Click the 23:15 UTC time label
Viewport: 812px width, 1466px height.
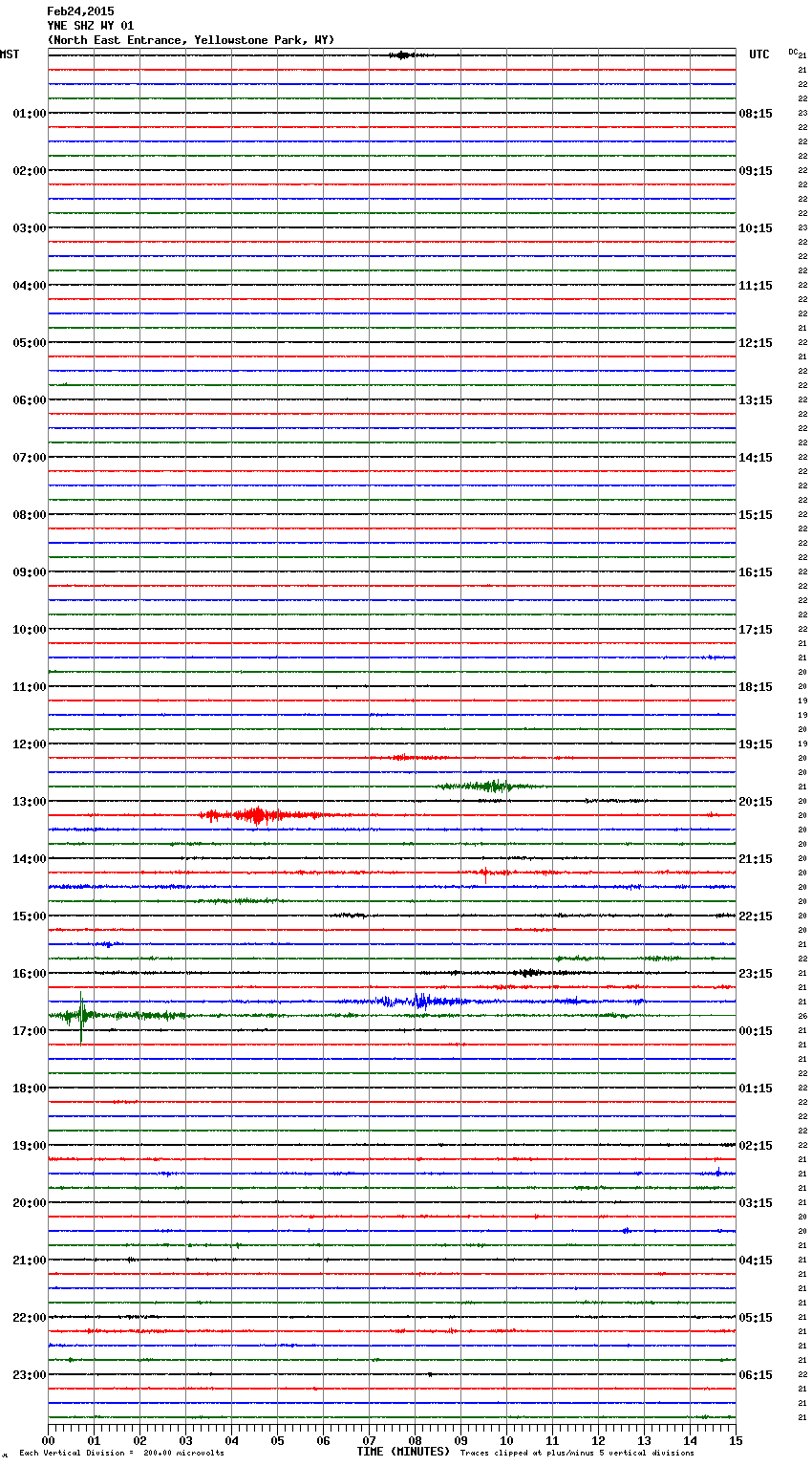[756, 974]
